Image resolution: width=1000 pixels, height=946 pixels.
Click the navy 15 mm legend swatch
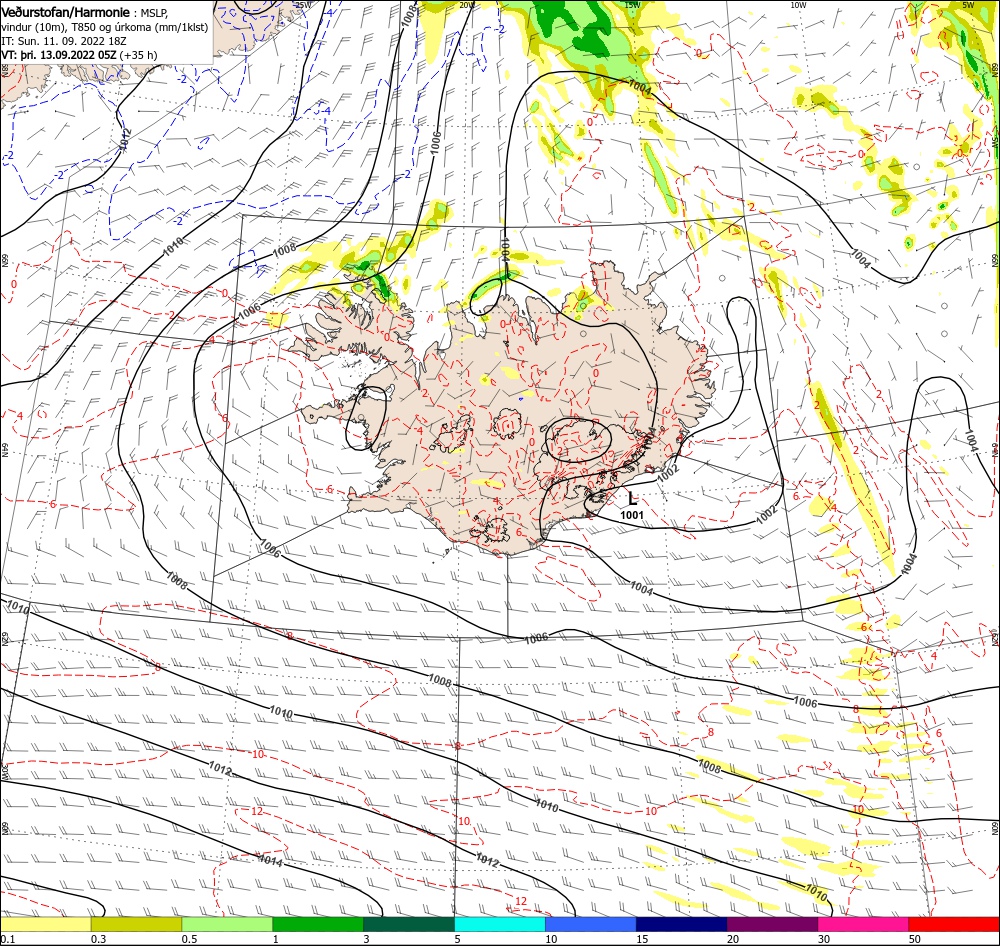tap(682, 924)
